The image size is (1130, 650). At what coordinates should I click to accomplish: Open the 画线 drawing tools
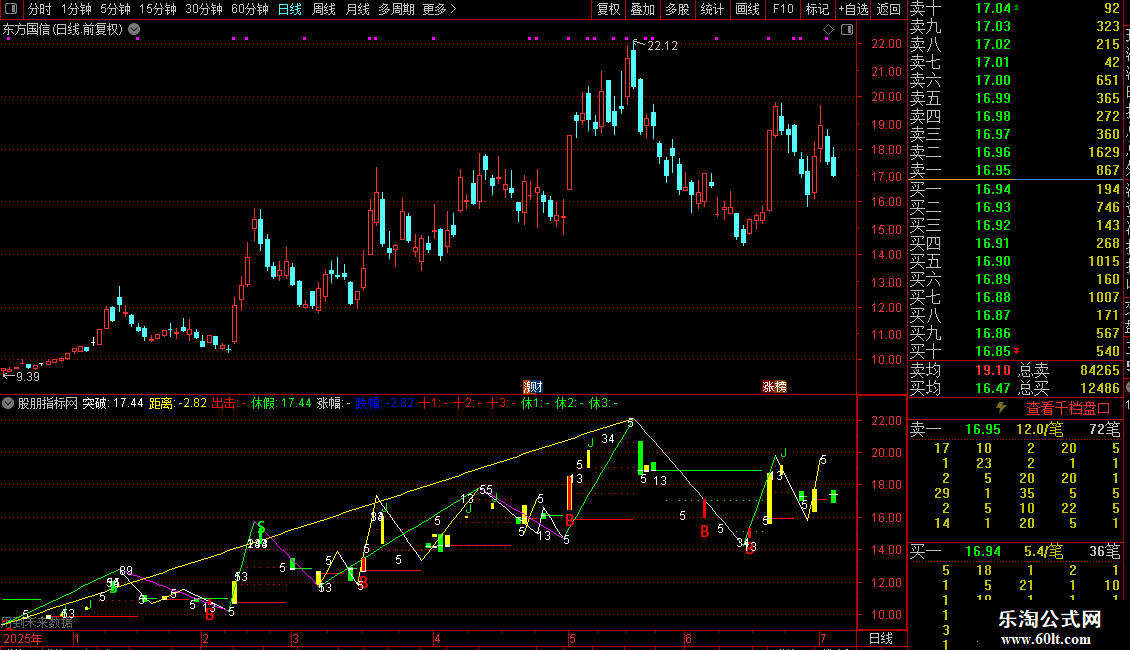tap(747, 9)
